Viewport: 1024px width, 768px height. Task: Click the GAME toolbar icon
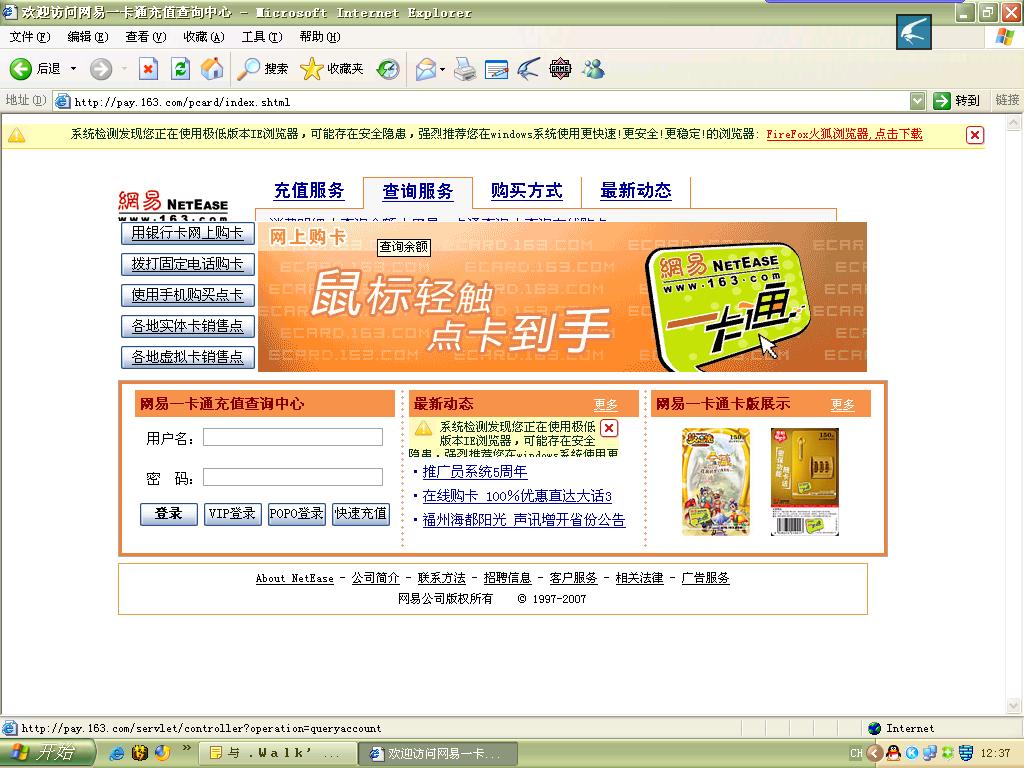(x=560, y=69)
